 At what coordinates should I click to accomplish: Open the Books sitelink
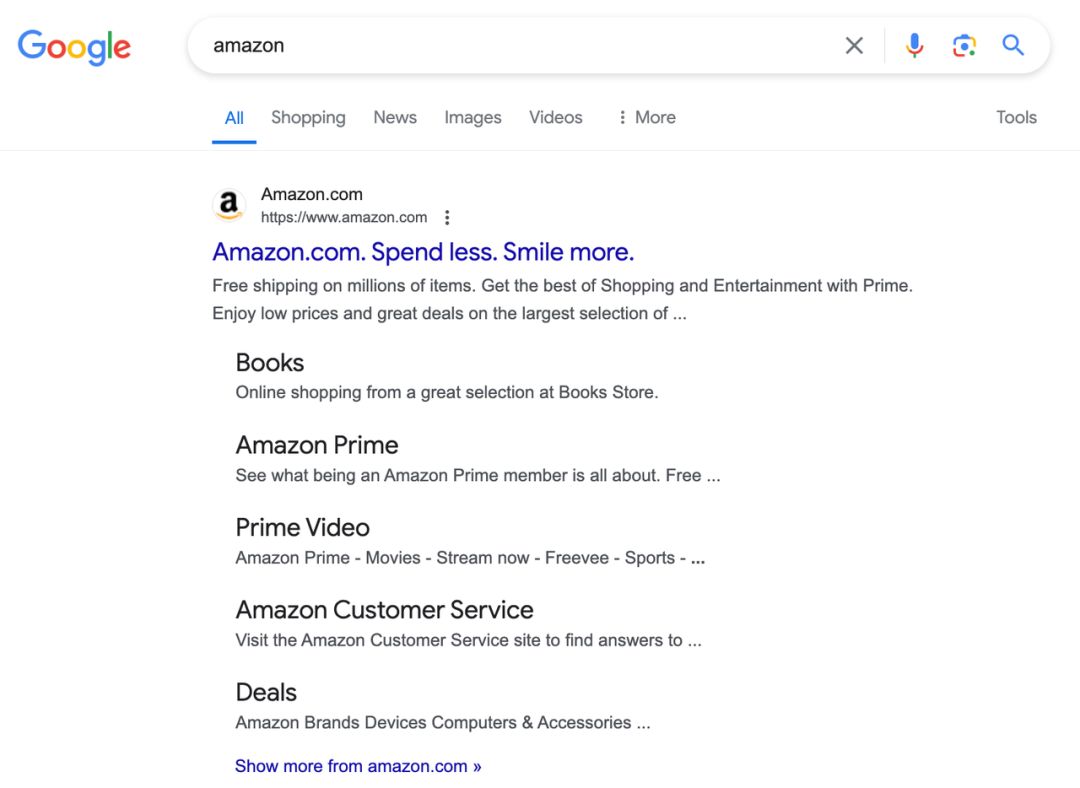click(270, 363)
